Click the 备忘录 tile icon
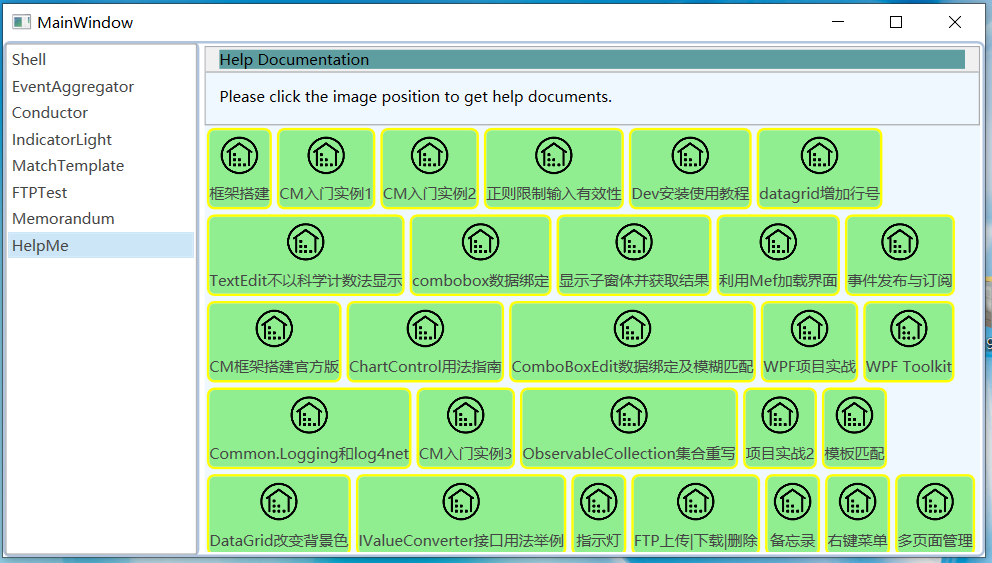This screenshot has width=992, height=563. [792, 502]
